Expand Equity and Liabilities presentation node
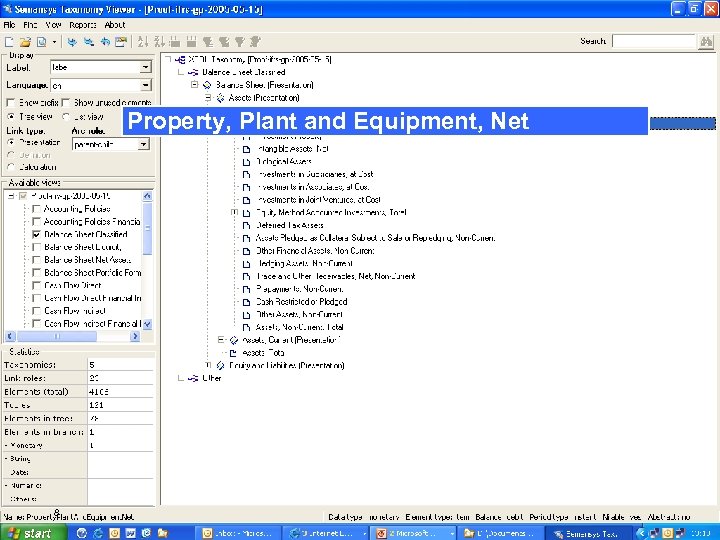The width and height of the screenshot is (720, 540). [x=207, y=366]
